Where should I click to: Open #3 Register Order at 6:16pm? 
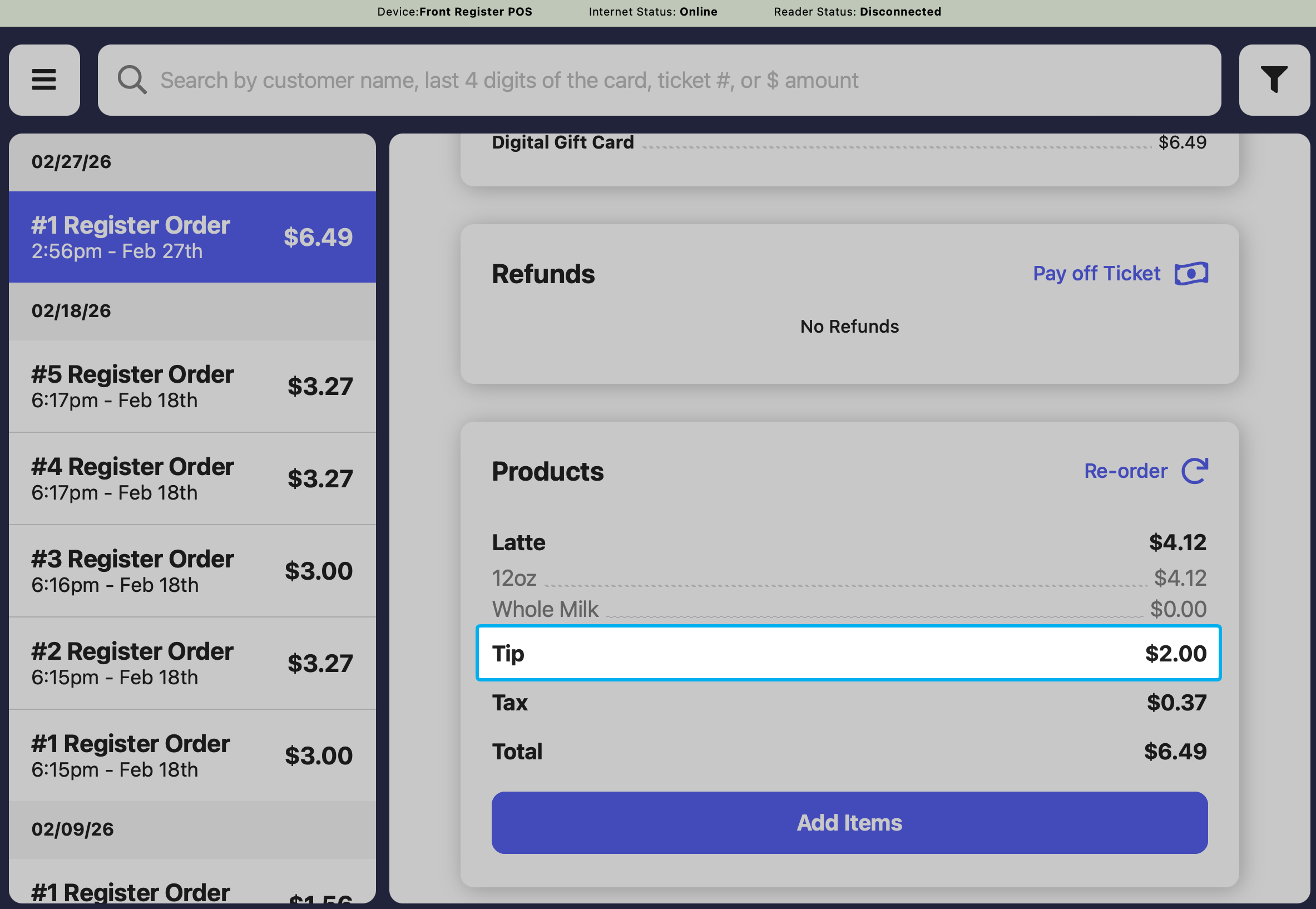(x=192, y=571)
